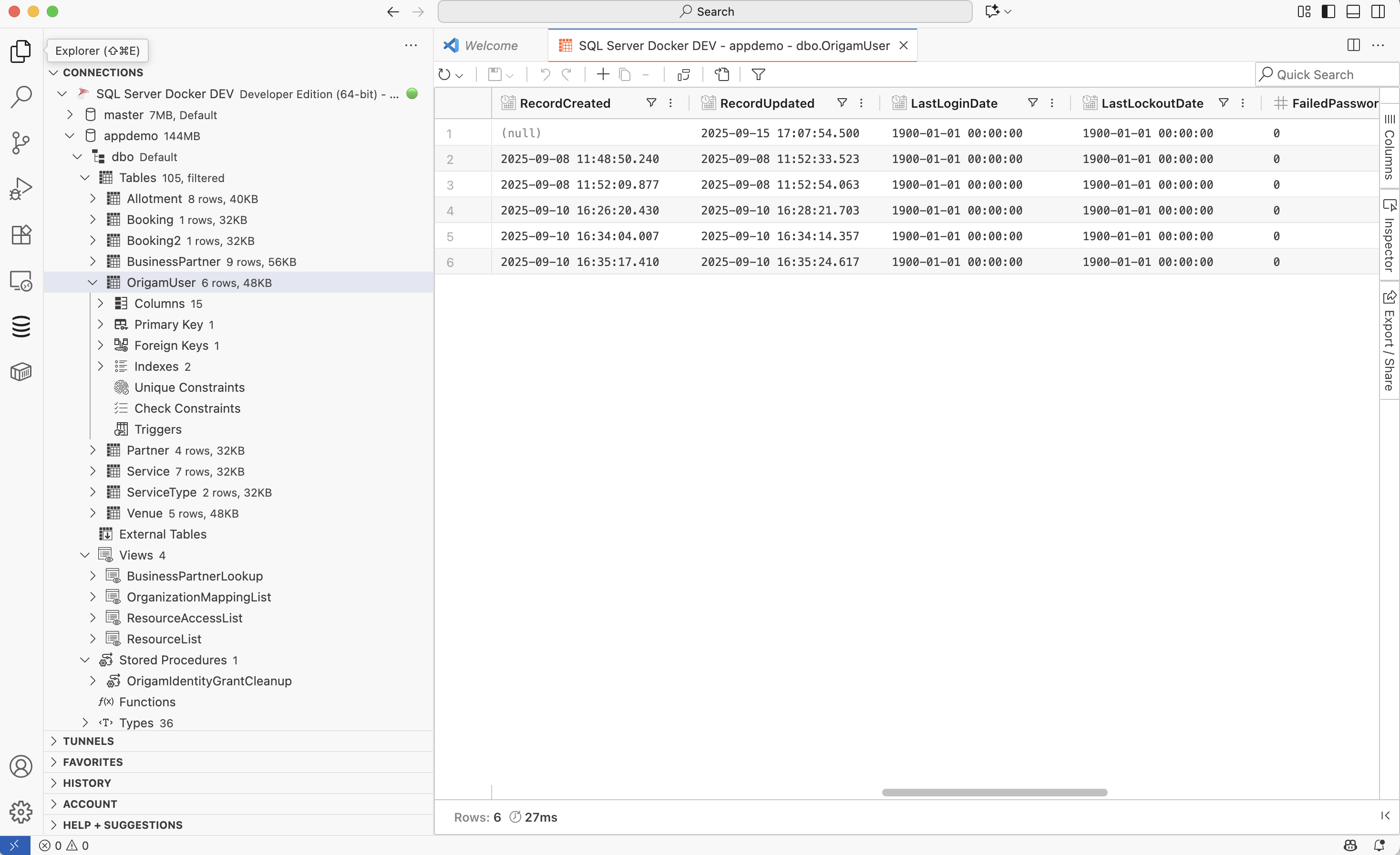Toggle the bottom panel layout icon
This screenshot has height=855, width=1400.
point(1353,11)
